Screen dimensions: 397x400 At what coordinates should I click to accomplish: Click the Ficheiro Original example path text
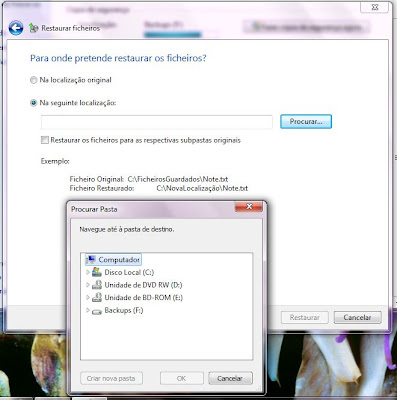[x=178, y=179]
